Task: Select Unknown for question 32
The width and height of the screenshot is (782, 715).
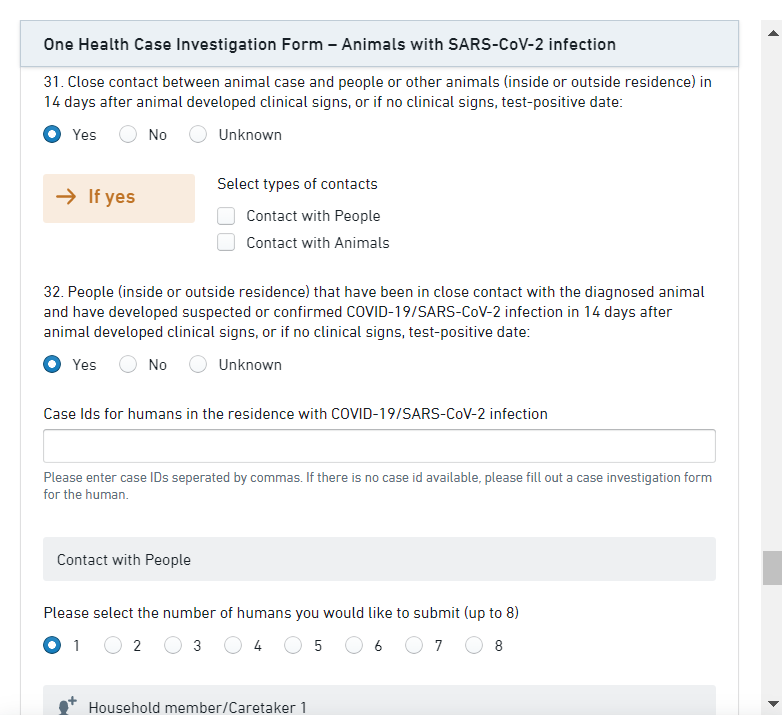Action: [x=198, y=365]
